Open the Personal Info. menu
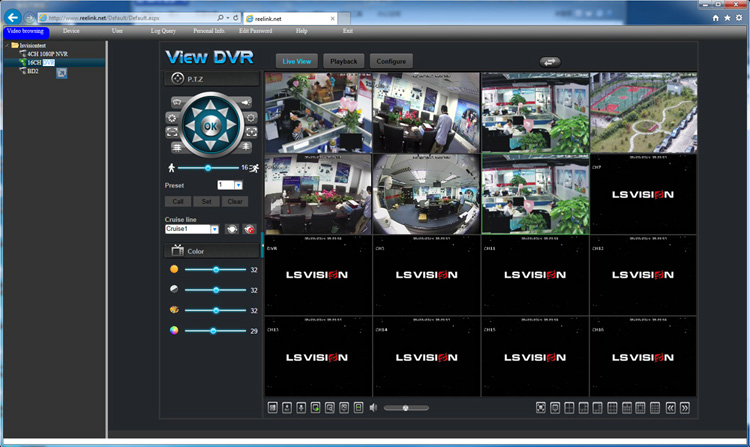This screenshot has width=750, height=447. click(x=209, y=31)
